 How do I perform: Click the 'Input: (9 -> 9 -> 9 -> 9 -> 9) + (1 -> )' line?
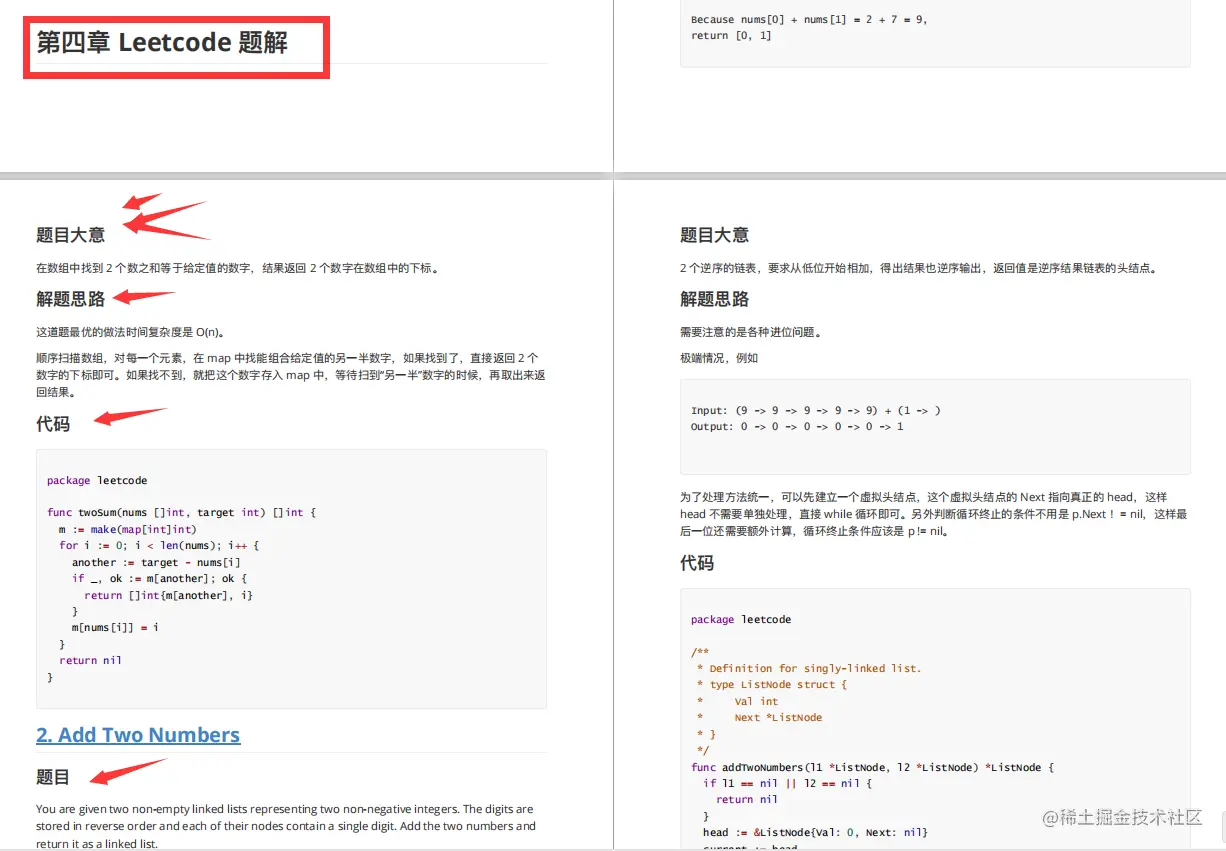[x=816, y=410]
